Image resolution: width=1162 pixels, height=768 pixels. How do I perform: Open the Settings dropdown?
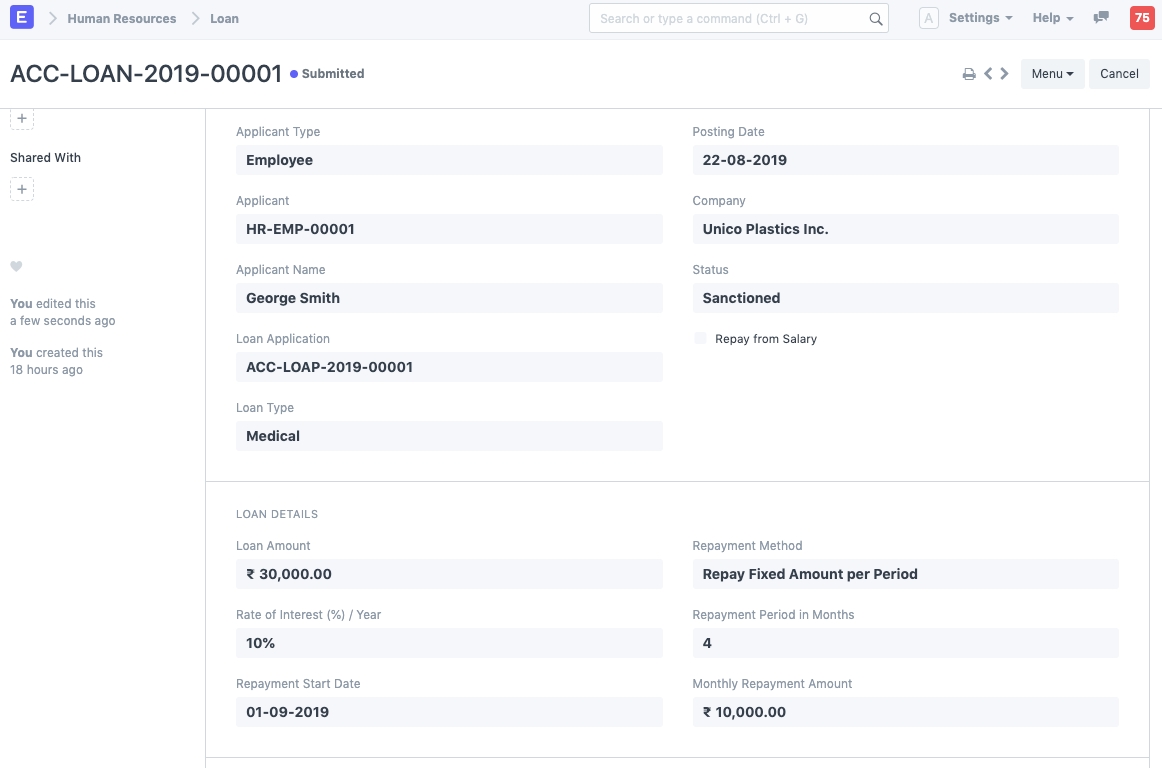click(980, 18)
